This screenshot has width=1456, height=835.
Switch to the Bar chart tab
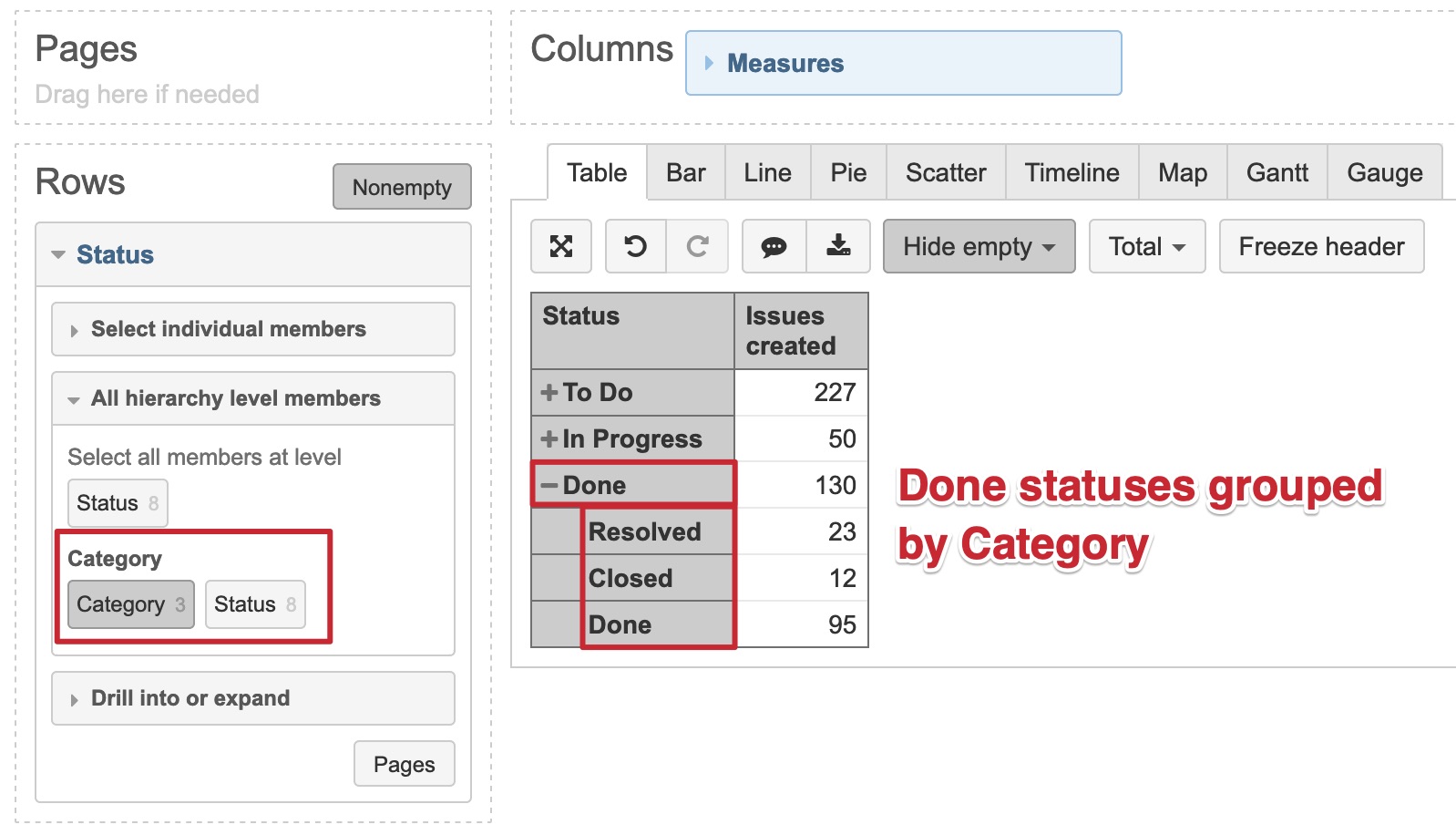click(x=686, y=172)
